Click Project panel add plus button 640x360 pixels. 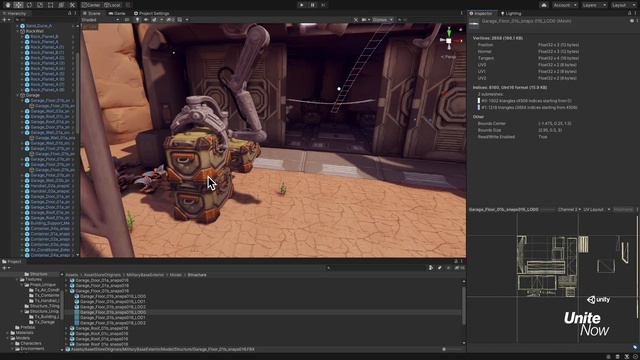point(4,268)
